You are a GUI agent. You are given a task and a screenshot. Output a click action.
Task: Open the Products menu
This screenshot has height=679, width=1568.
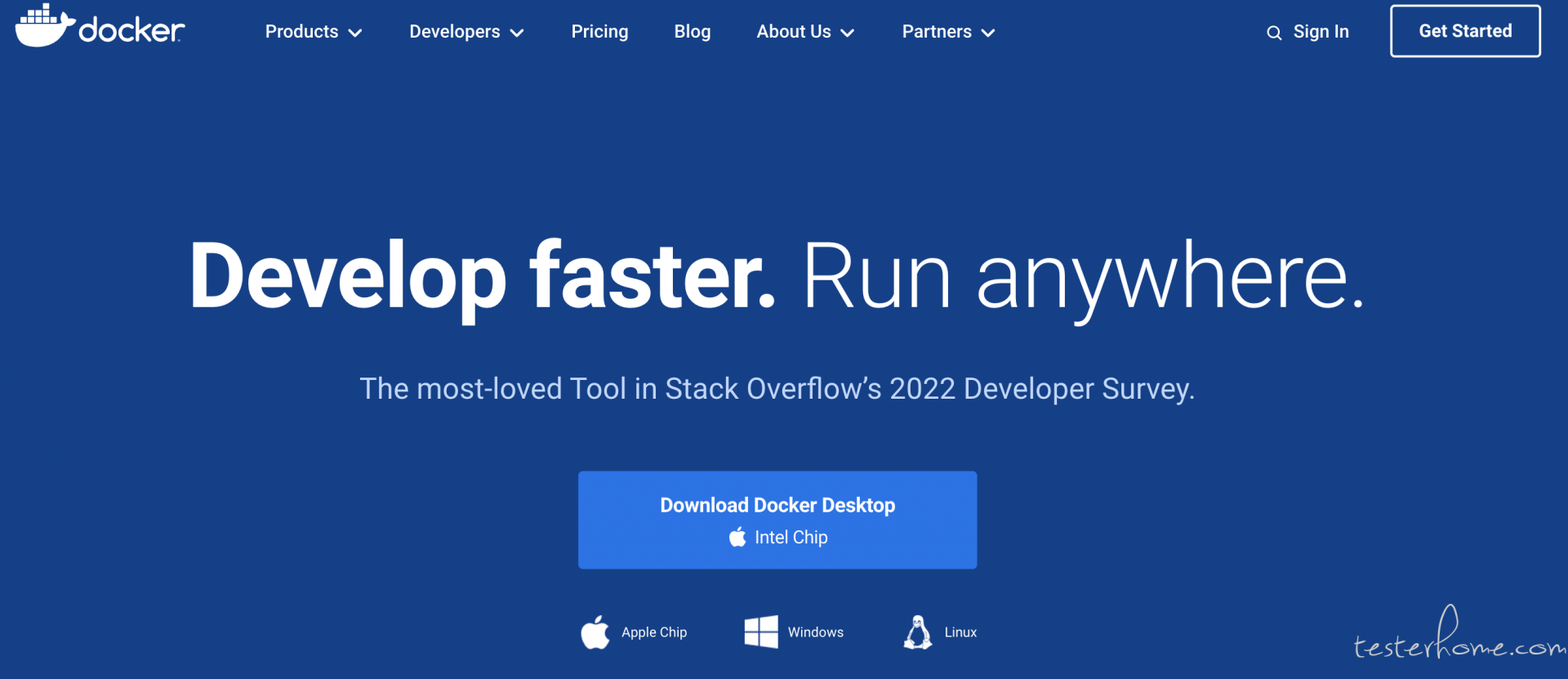314,32
